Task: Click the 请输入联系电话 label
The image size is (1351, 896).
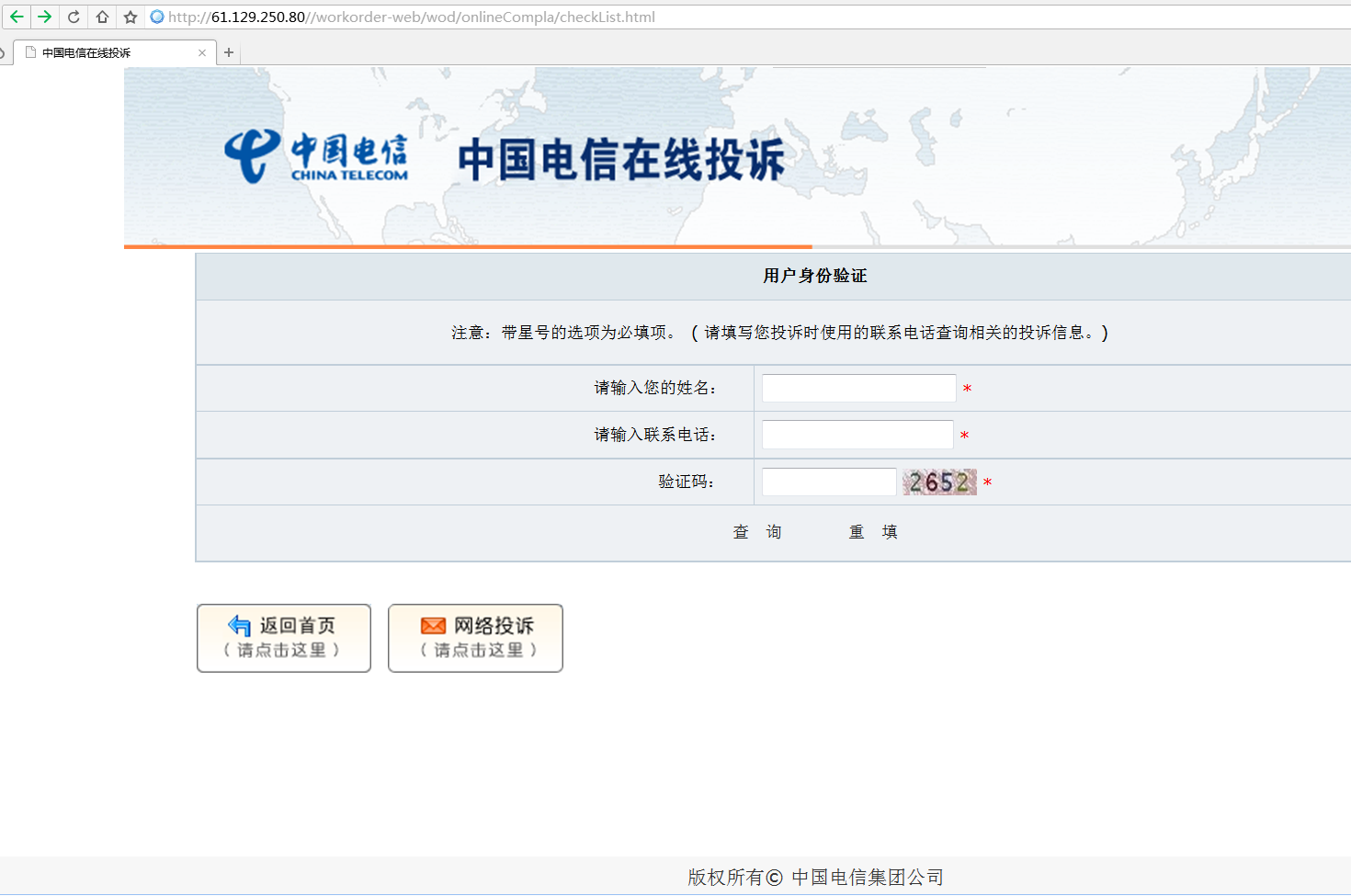Action: [x=655, y=435]
